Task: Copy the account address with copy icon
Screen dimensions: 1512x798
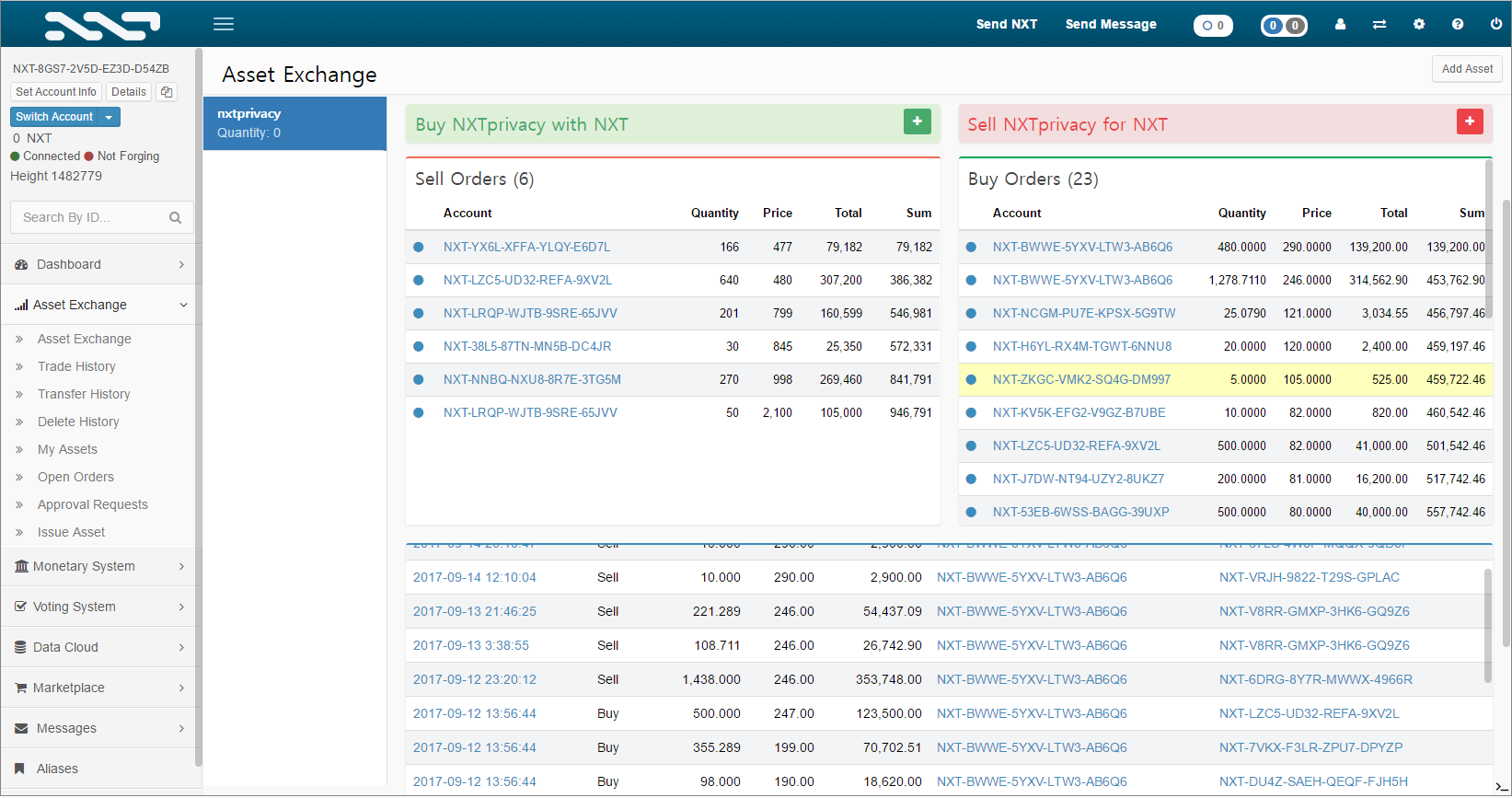Action: tap(167, 92)
